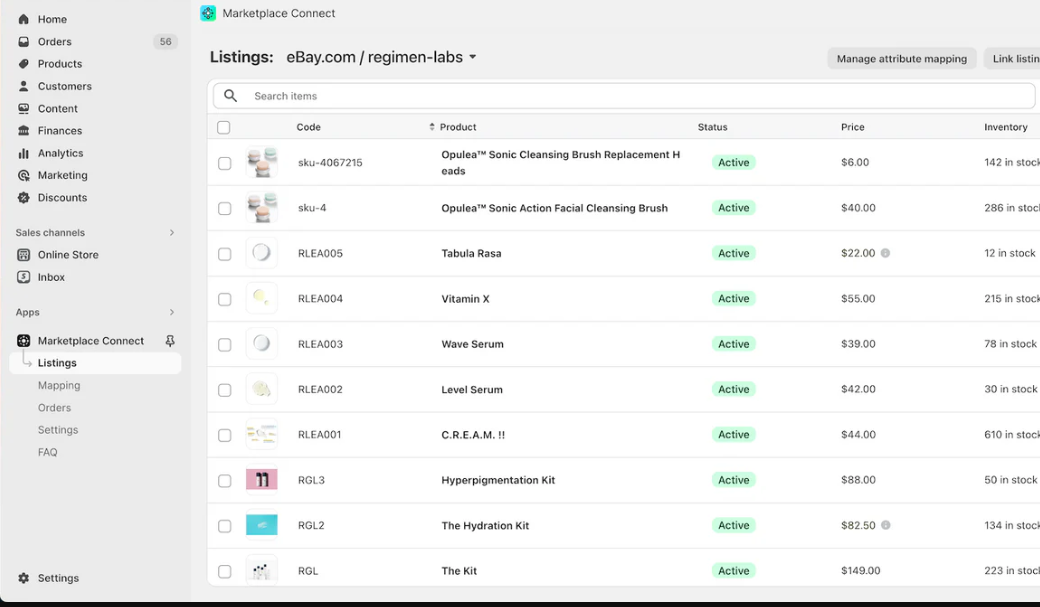Open Orders via its inbox icon
1040x607 pixels.
[x=24, y=42]
